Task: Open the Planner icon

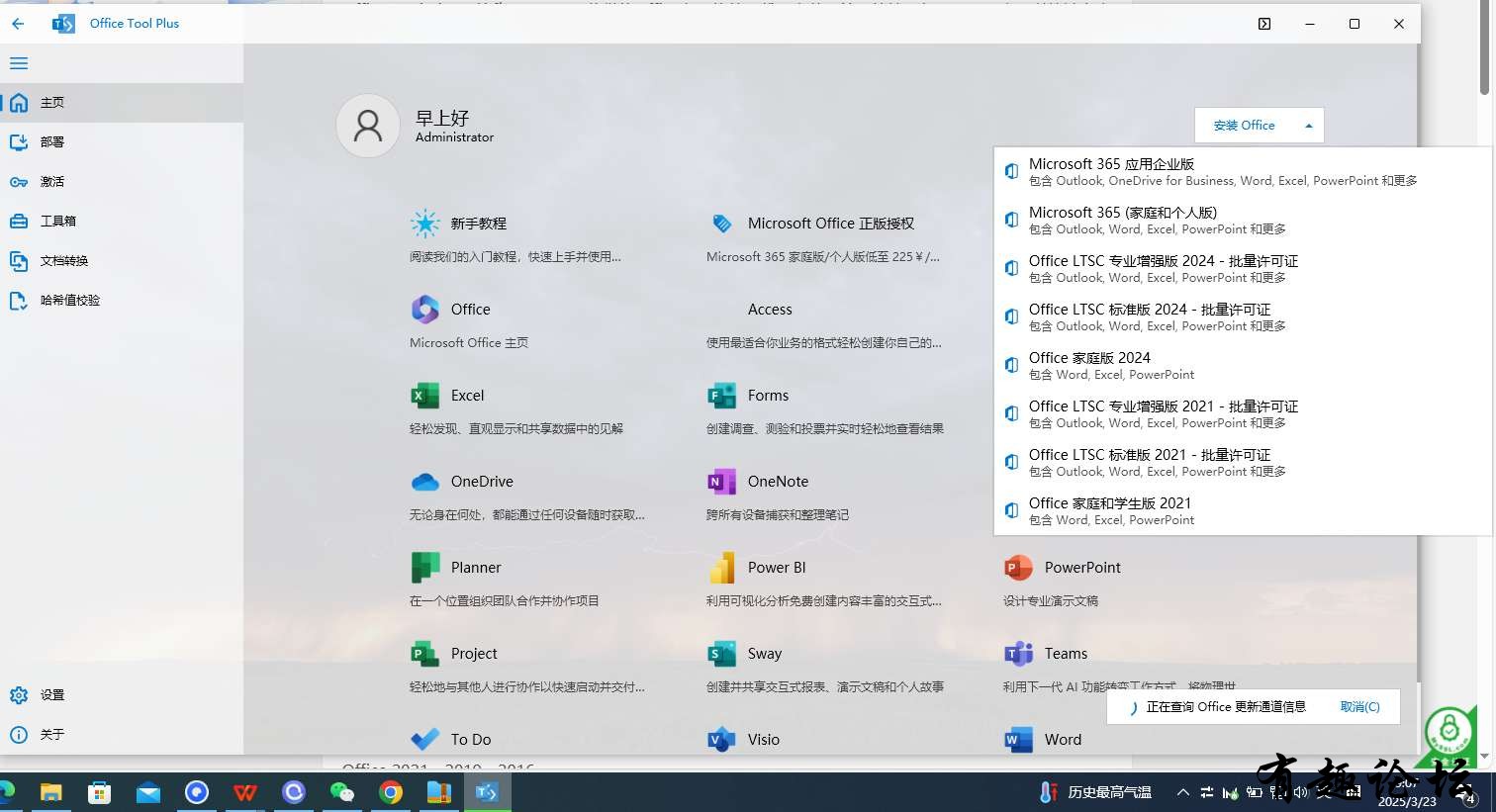Action: pyautogui.click(x=425, y=568)
